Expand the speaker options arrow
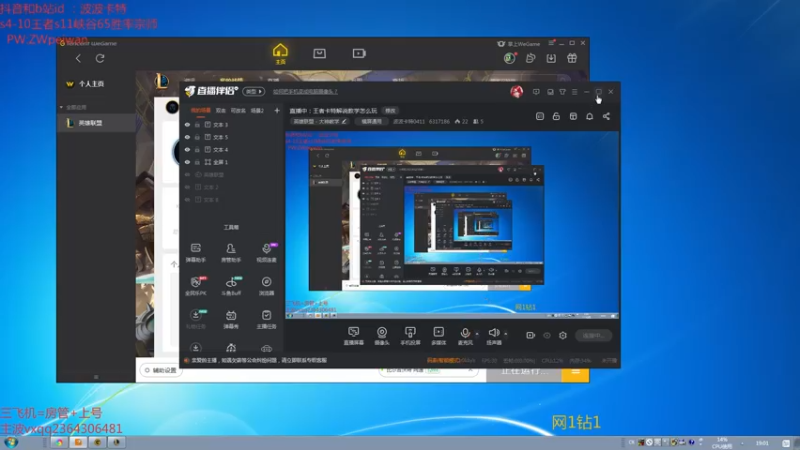 coord(506,334)
